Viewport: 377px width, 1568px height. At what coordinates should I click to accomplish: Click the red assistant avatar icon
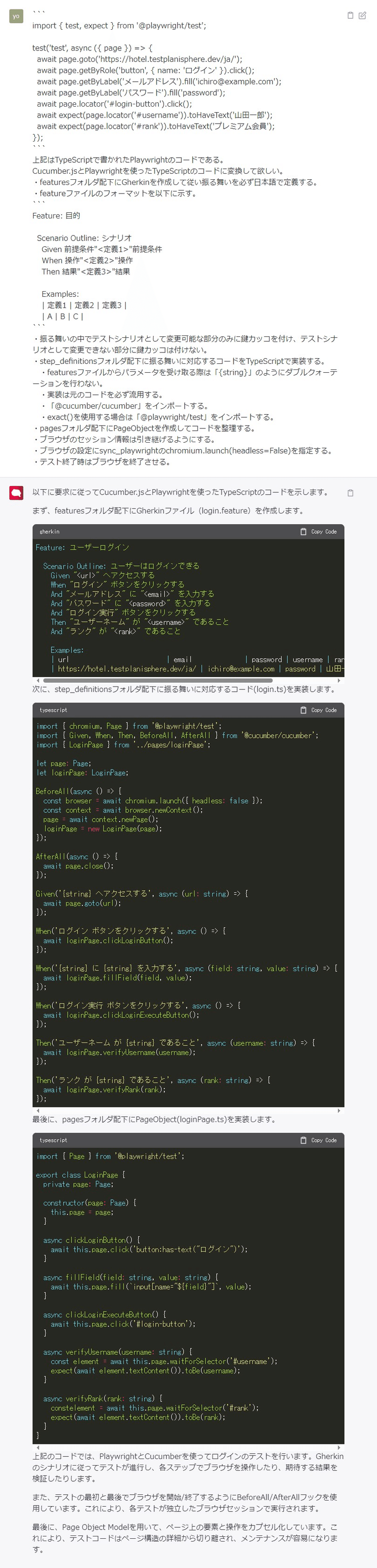tap(16, 493)
